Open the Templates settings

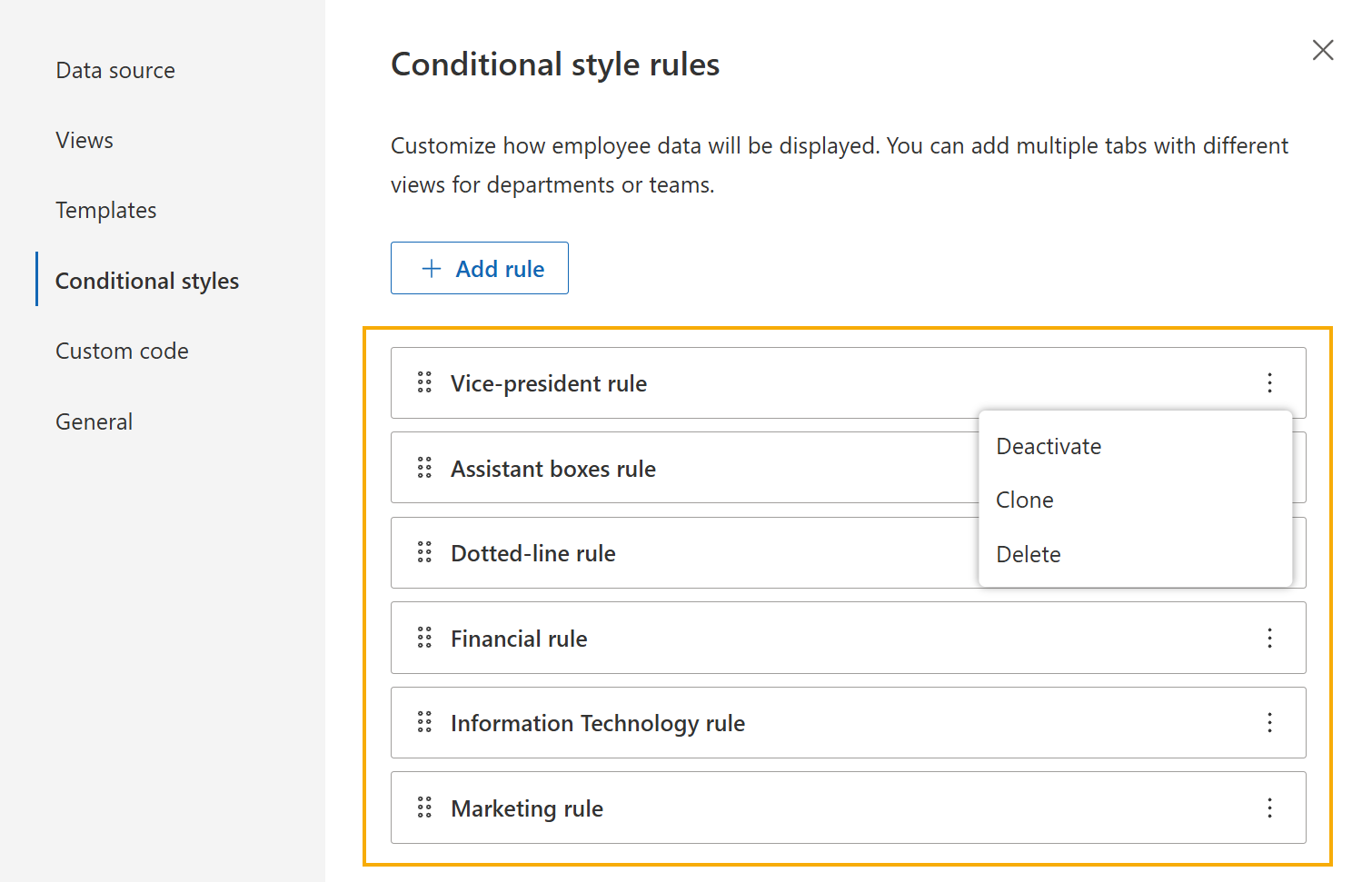pyautogui.click(x=105, y=210)
